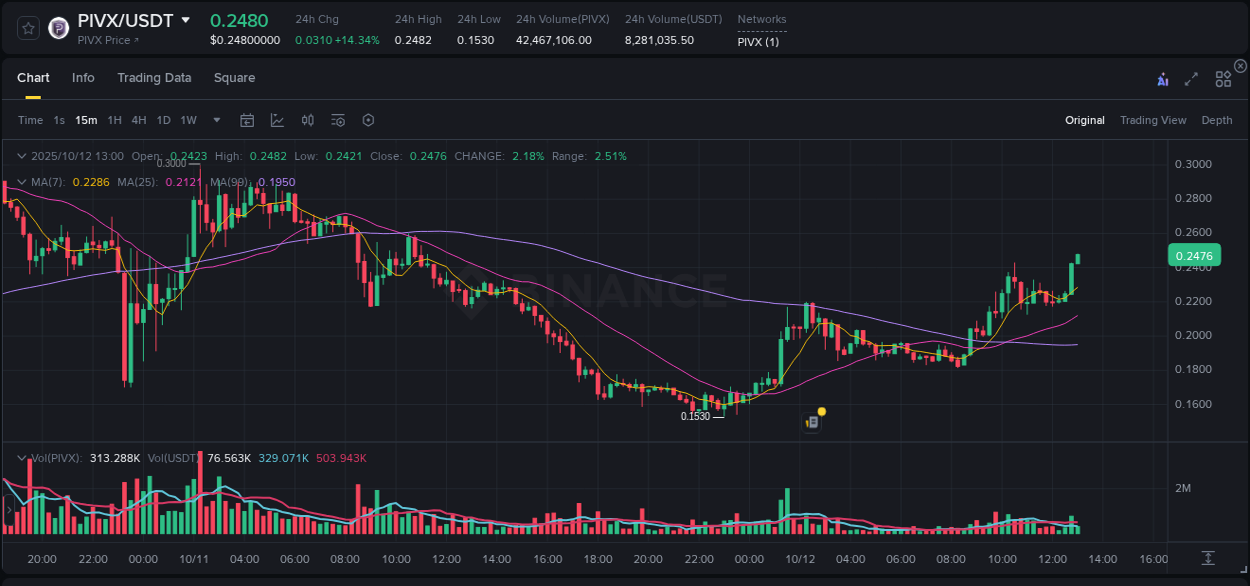
Task: Open the chart settings hexagon icon
Action: tap(368, 120)
